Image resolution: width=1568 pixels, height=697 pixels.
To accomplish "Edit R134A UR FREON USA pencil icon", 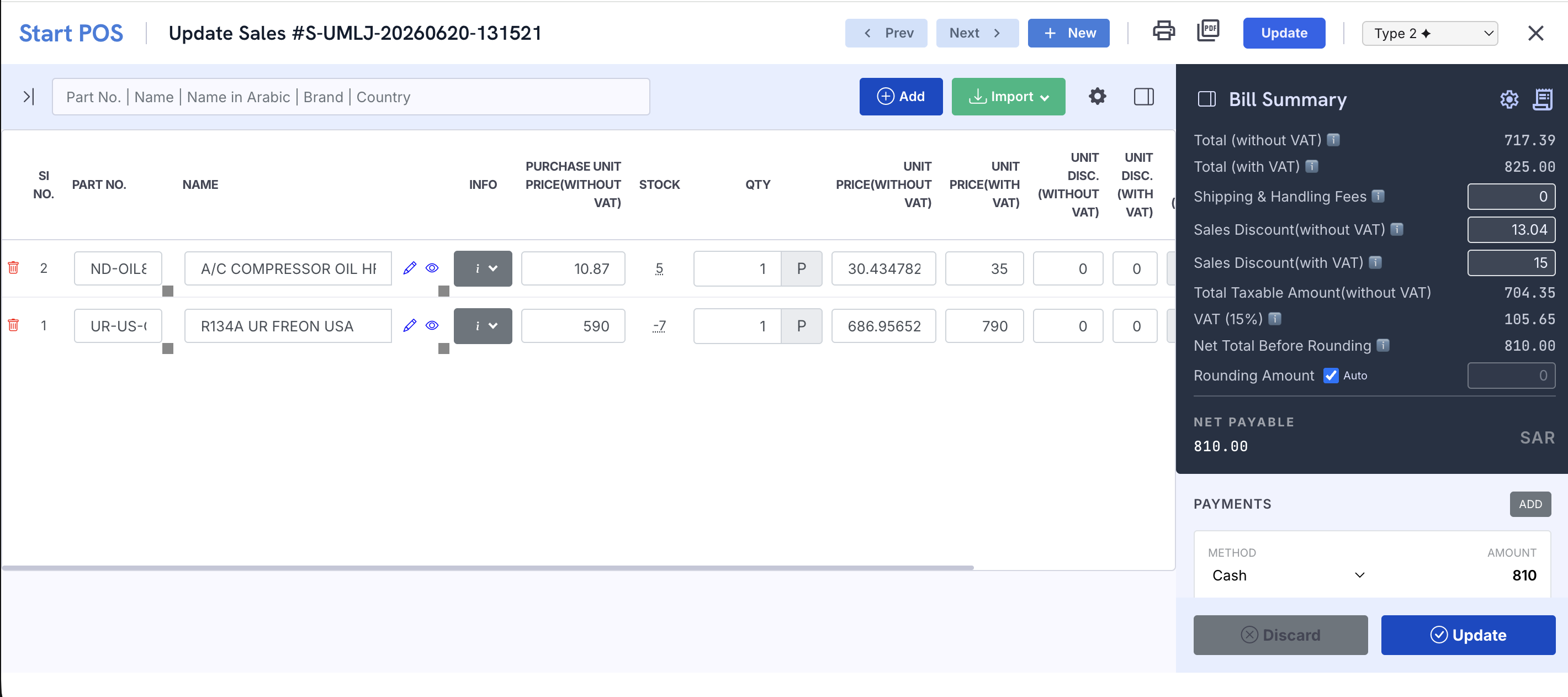I will click(410, 326).
